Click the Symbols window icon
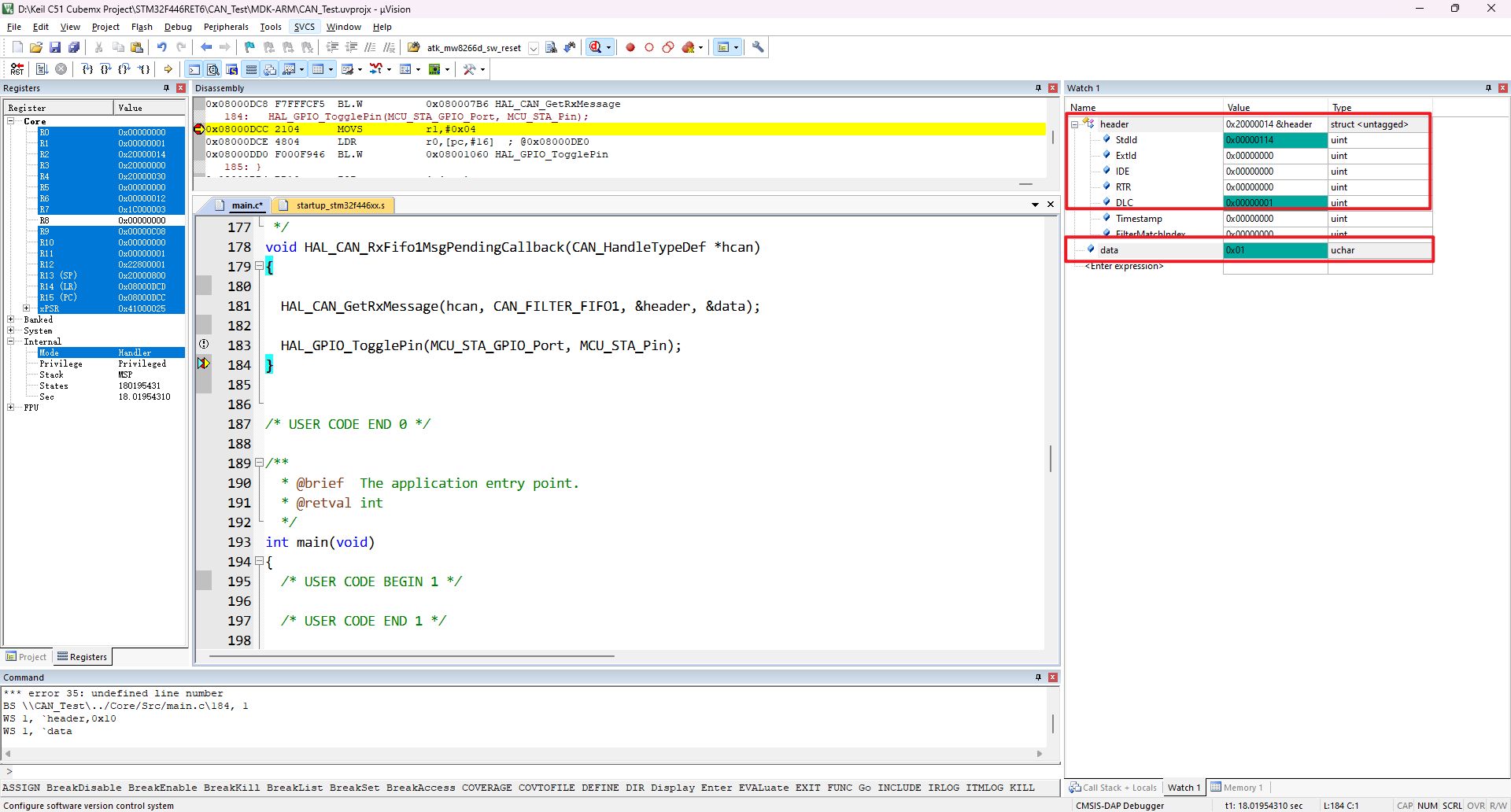The image size is (1511, 812). [x=232, y=69]
